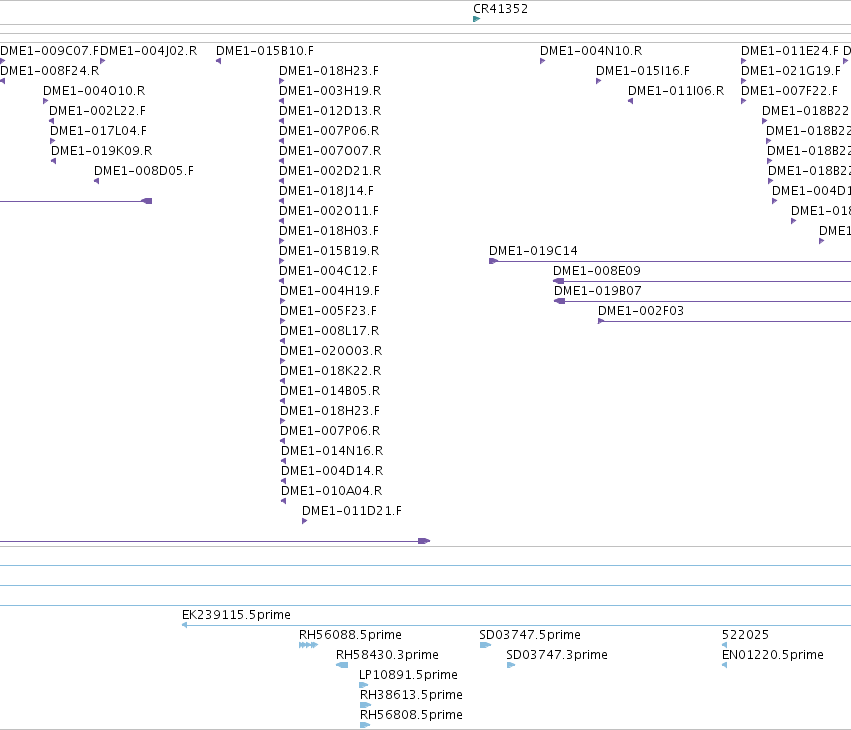The height and width of the screenshot is (730, 851).
Task: Click the 522025 feature label
Action: [745, 635]
